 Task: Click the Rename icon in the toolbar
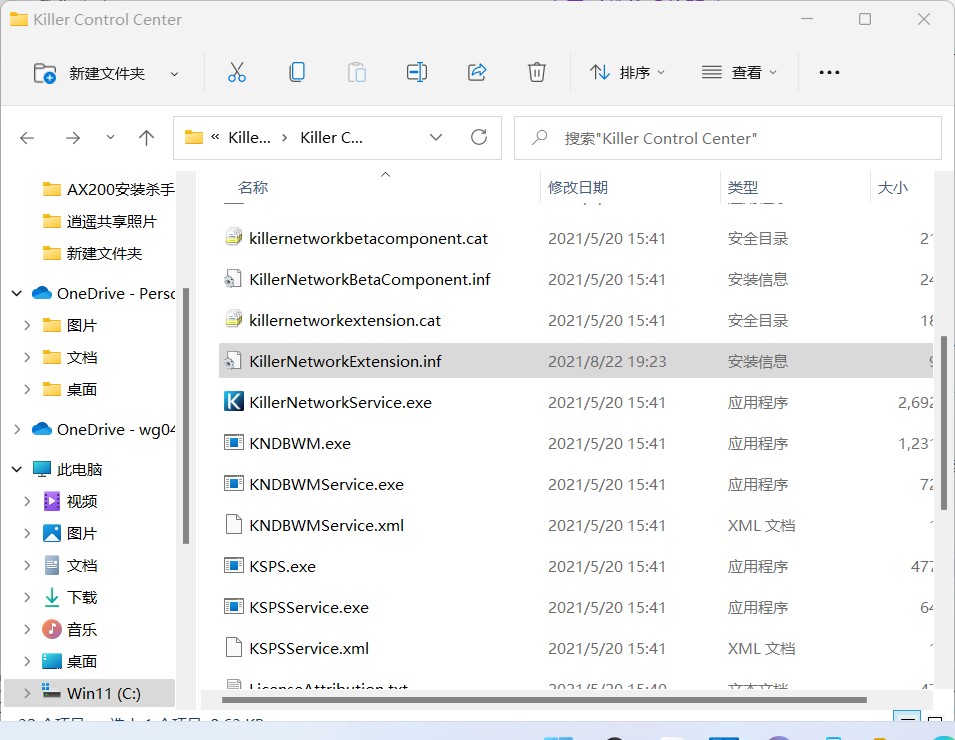tap(417, 72)
